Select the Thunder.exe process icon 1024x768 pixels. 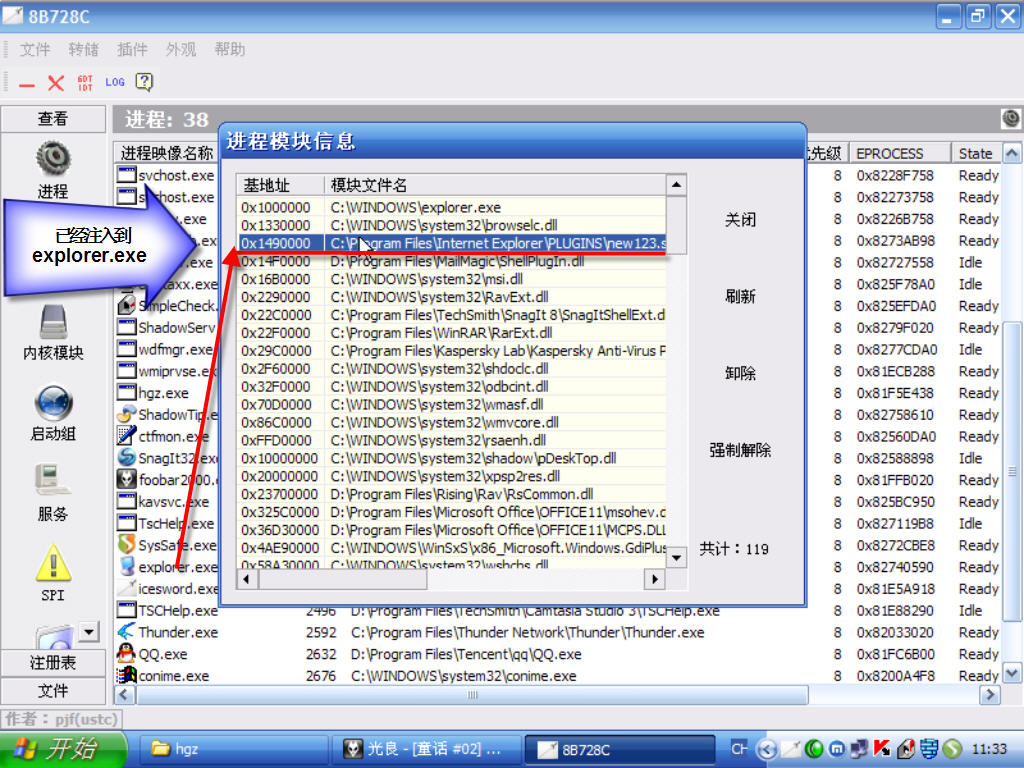pyautogui.click(x=126, y=632)
